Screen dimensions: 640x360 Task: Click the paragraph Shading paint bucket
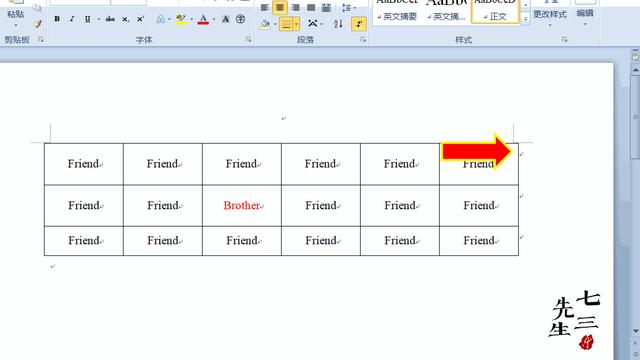click(x=265, y=24)
